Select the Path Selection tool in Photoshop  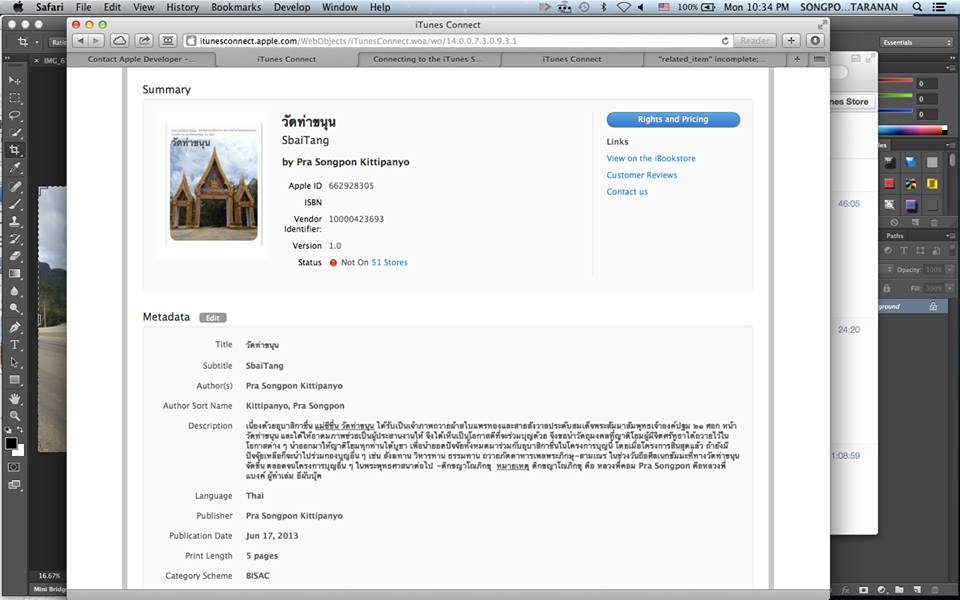[x=15, y=362]
